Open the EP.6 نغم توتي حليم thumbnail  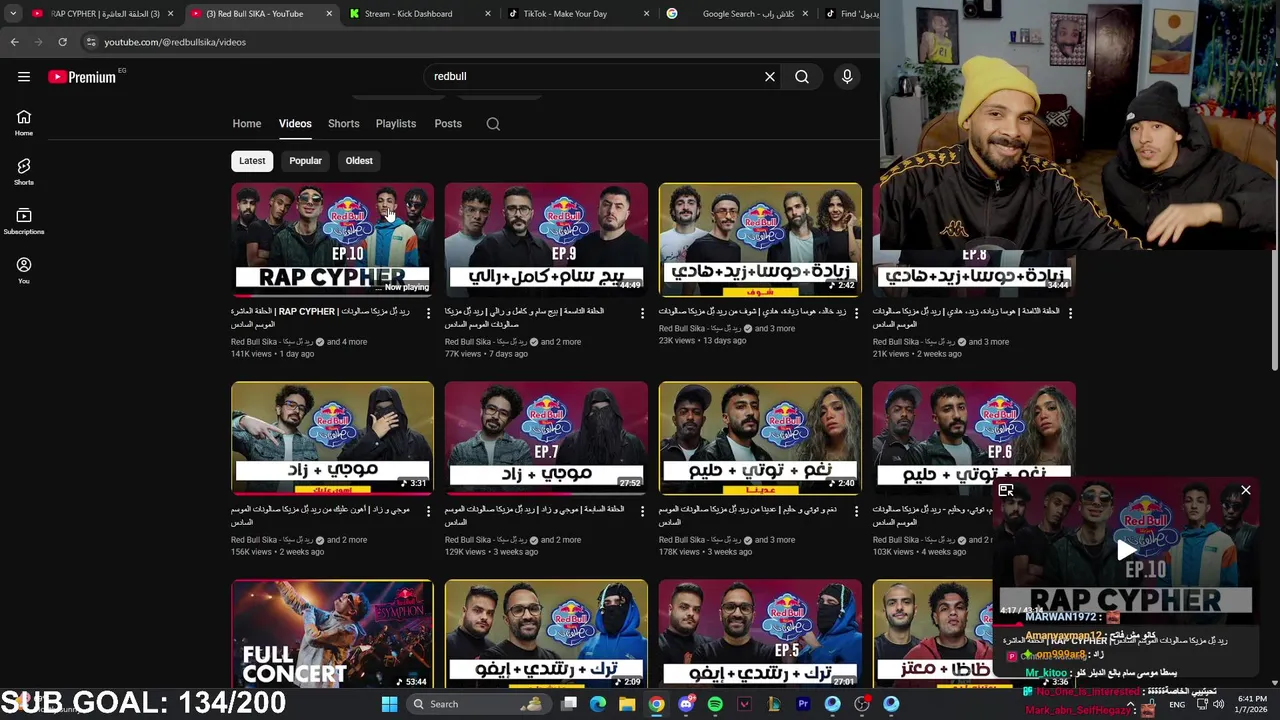tap(974, 438)
